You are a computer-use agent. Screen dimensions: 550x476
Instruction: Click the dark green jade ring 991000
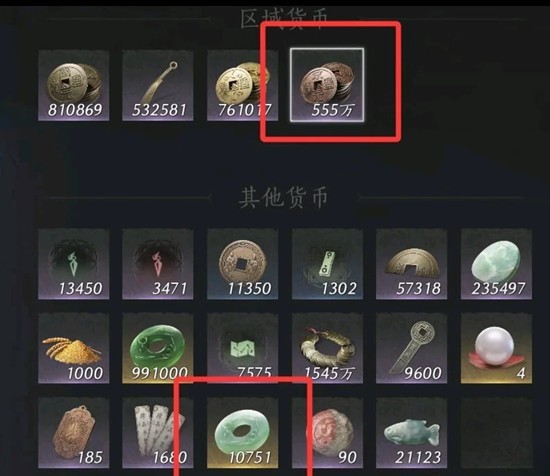pyautogui.click(x=158, y=348)
